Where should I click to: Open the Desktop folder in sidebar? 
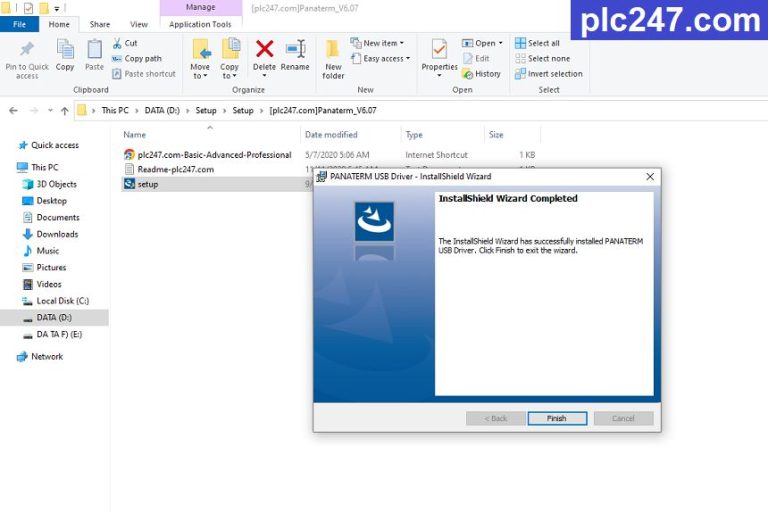pos(51,200)
